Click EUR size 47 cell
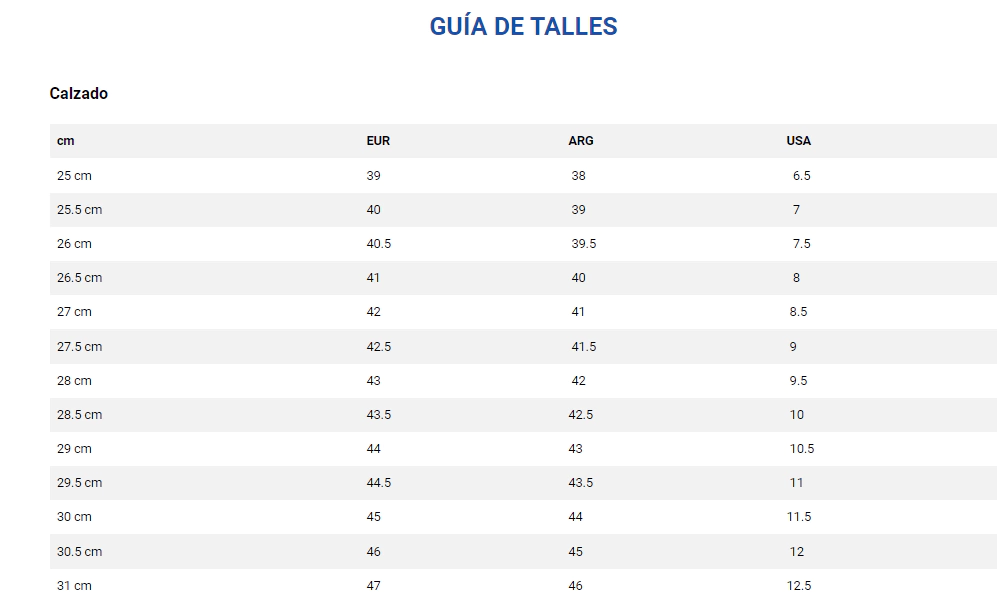This screenshot has height=603, width=997. 374,586
